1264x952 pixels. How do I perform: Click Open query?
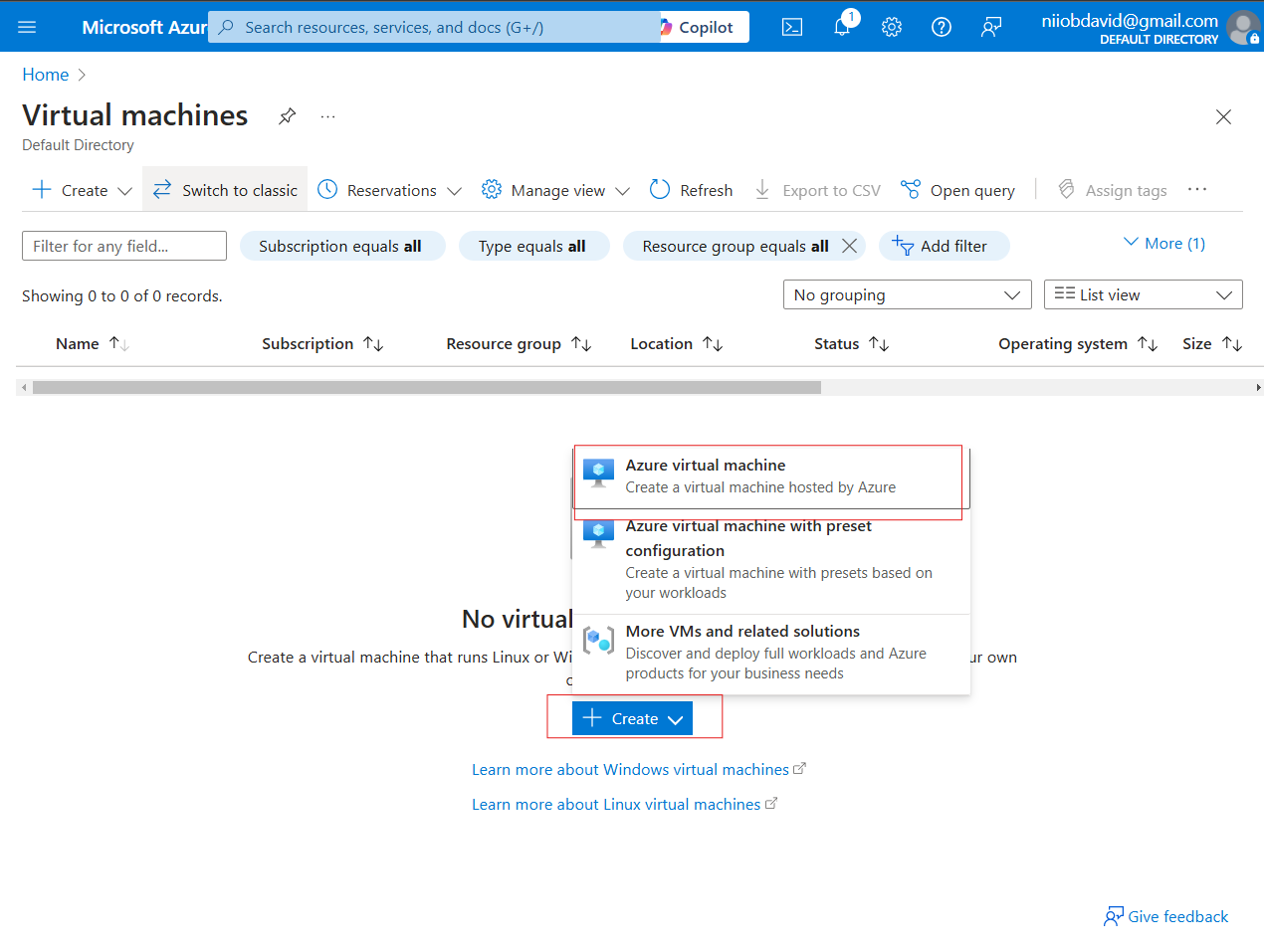(957, 190)
